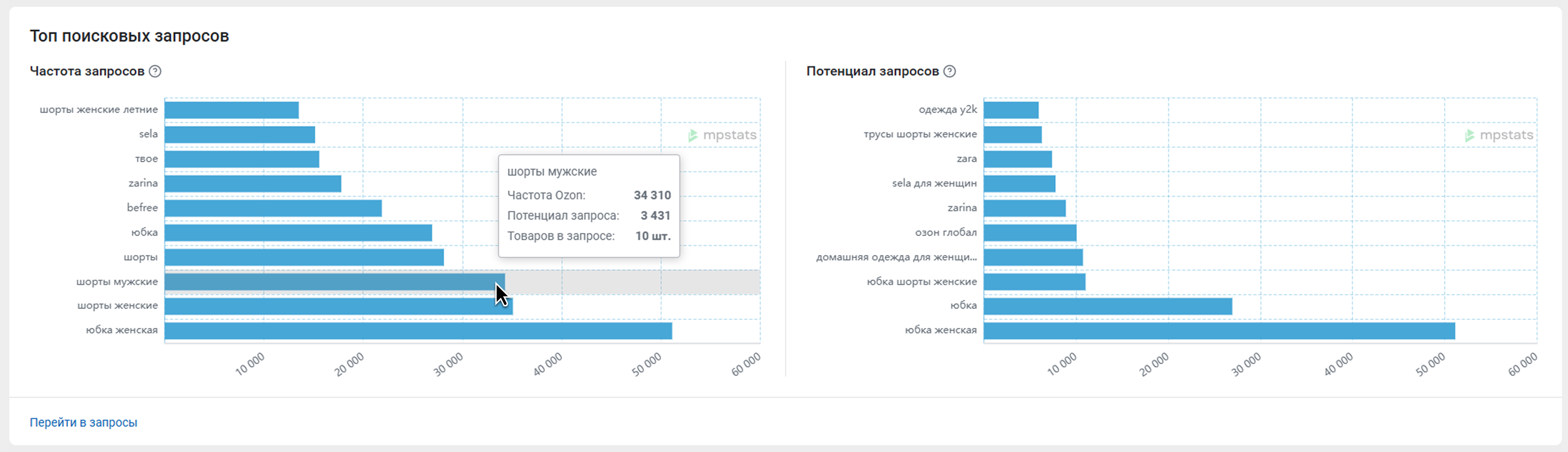The width and height of the screenshot is (1568, 452).
Task: Select the zara bar in potential chart
Action: (x=1017, y=159)
